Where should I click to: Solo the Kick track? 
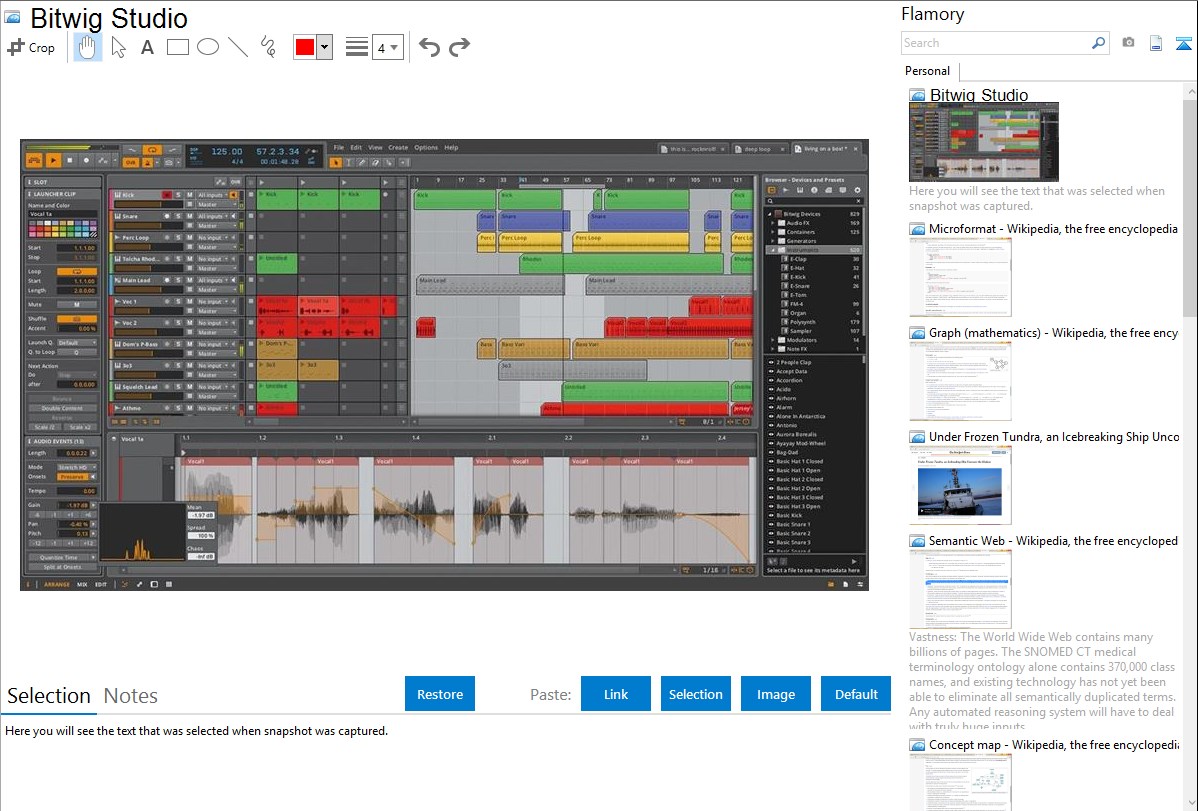178,195
